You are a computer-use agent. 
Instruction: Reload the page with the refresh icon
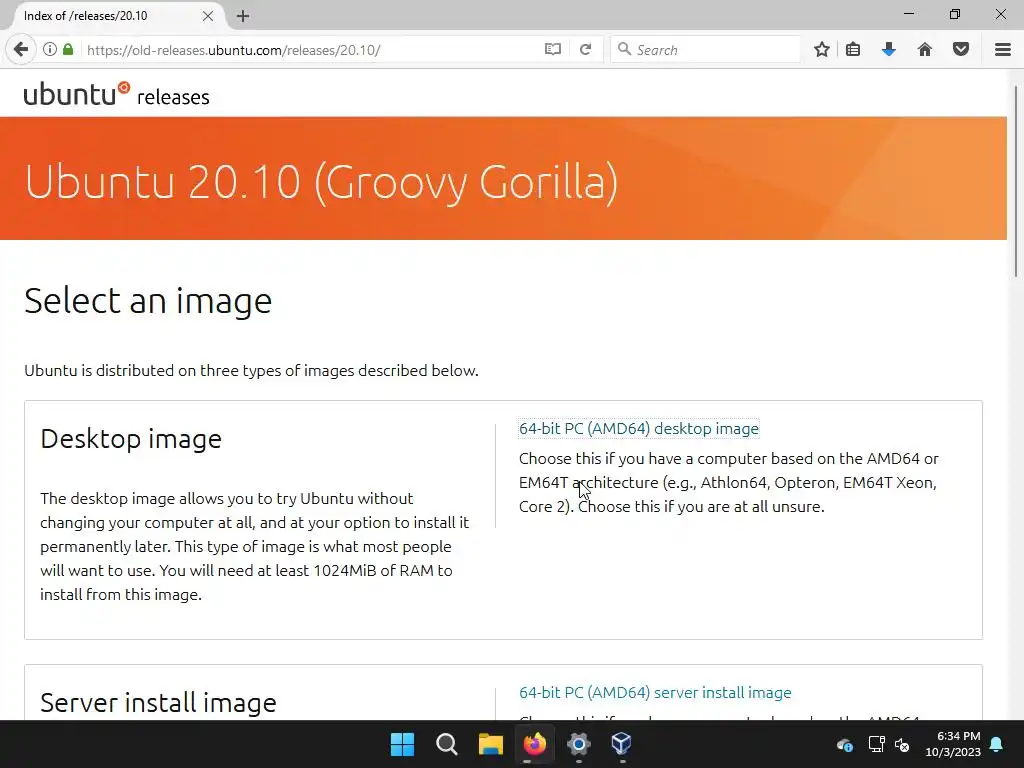585,50
